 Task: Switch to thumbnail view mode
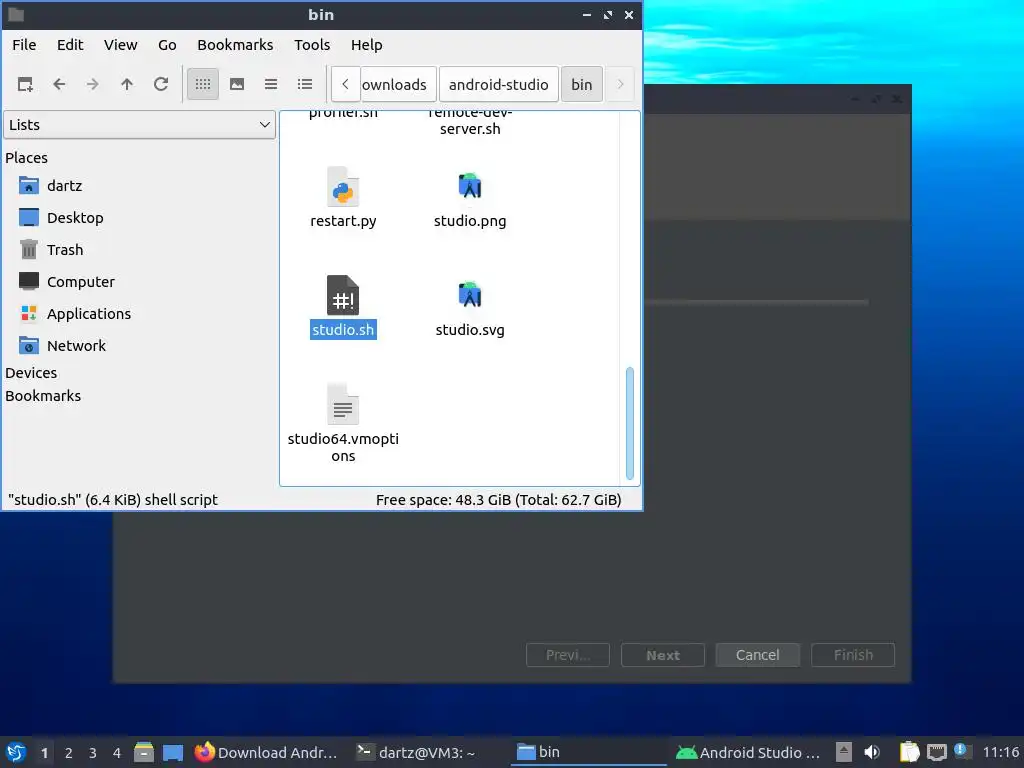click(x=237, y=84)
